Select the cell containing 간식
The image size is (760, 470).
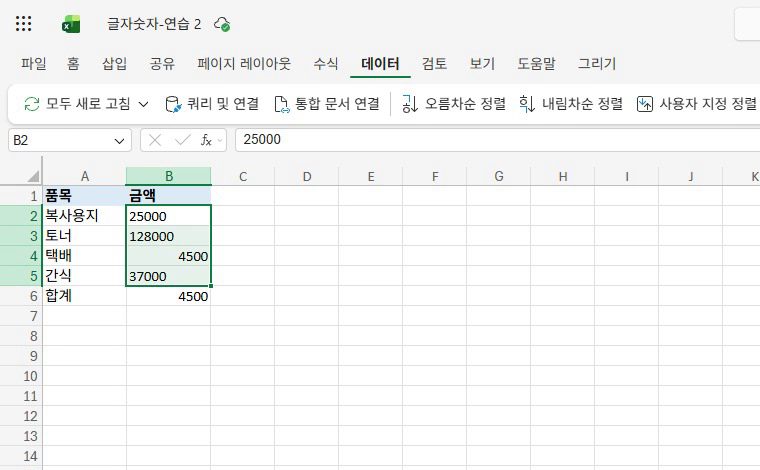tap(84, 276)
